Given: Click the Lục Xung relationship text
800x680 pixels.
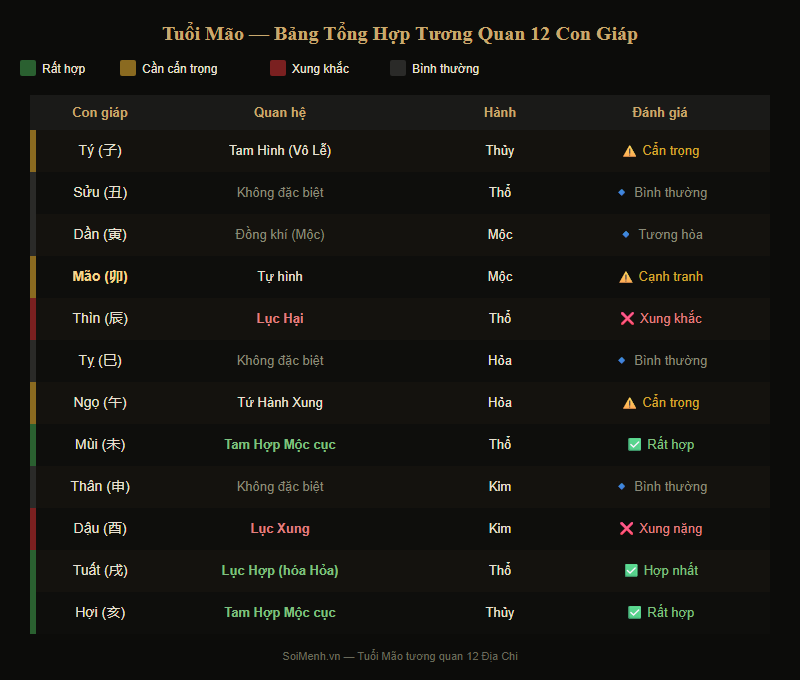Looking at the screenshot, I should (280, 529).
